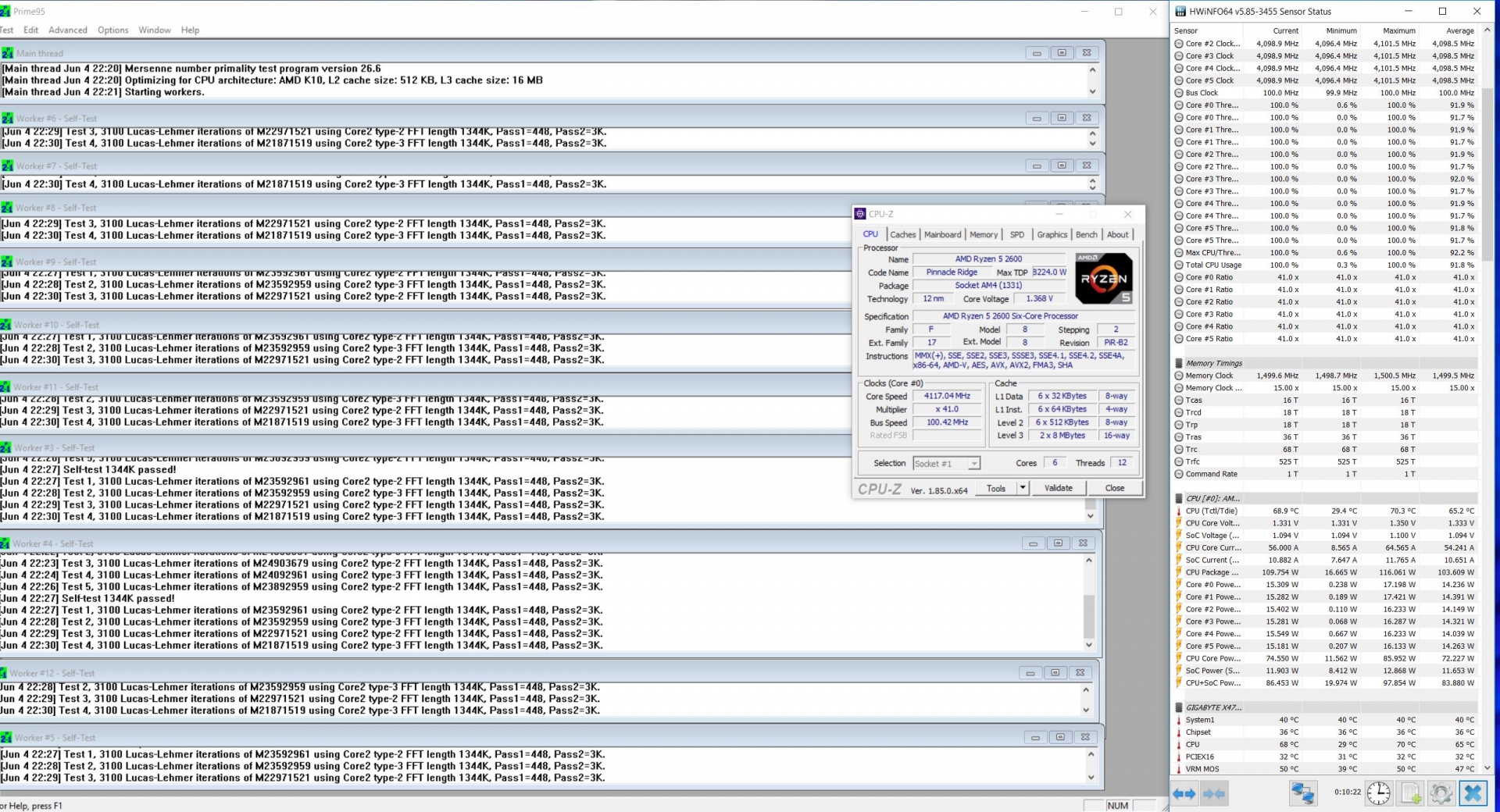The width and height of the screenshot is (1500, 812).
Task: Minimize the Worker #6 child window
Action: [1037, 118]
